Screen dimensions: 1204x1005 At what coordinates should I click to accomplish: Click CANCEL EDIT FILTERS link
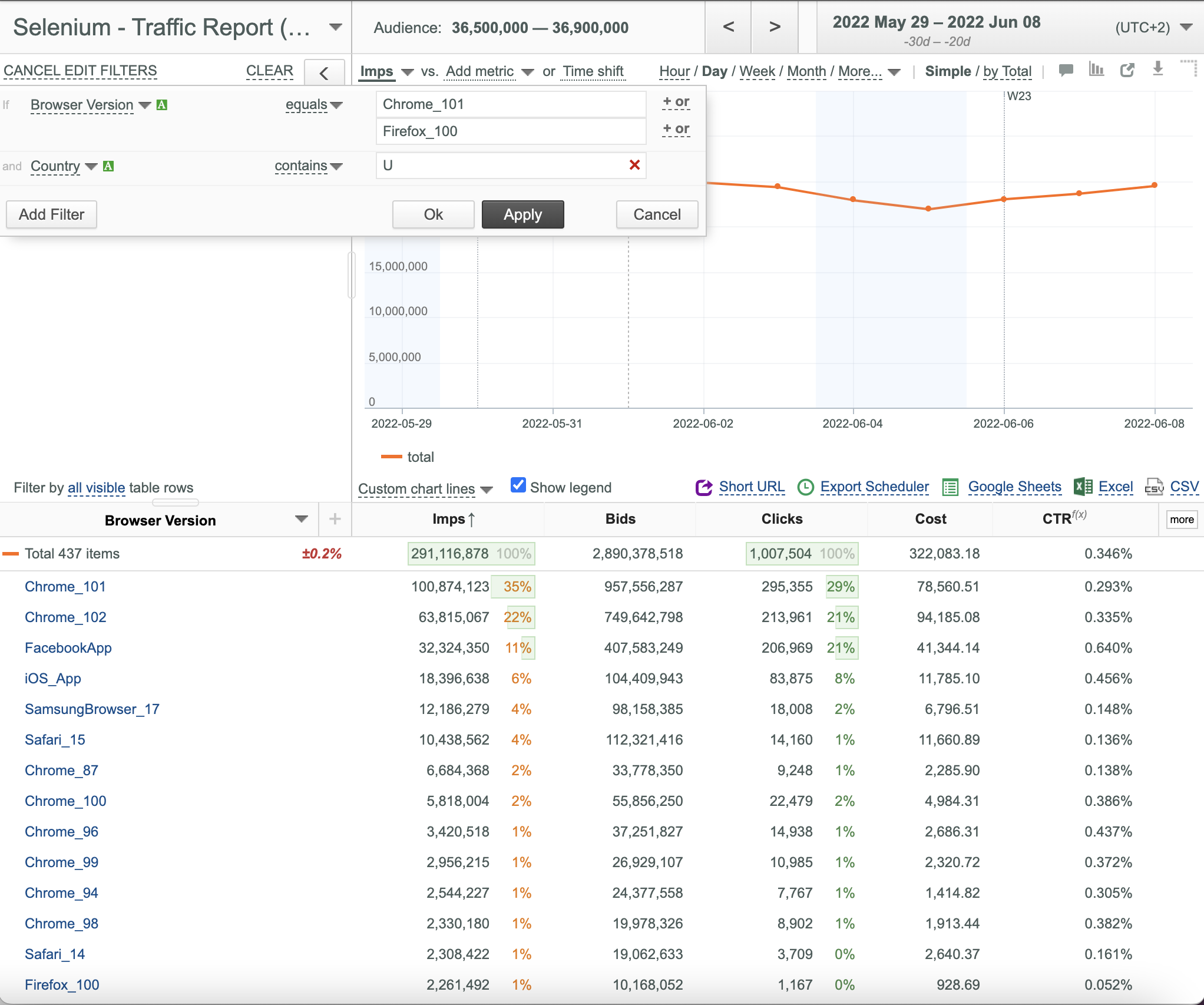tap(80, 71)
